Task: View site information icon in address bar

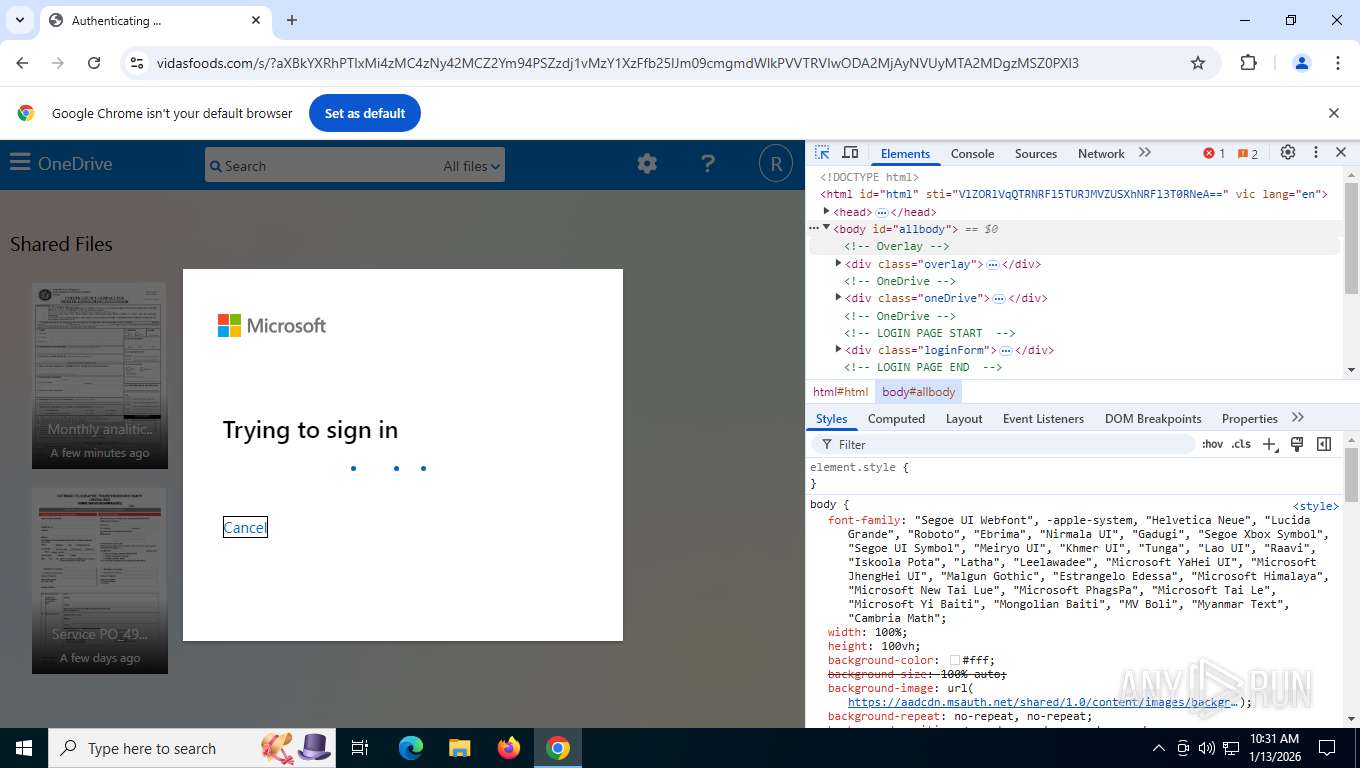Action: pos(138,63)
